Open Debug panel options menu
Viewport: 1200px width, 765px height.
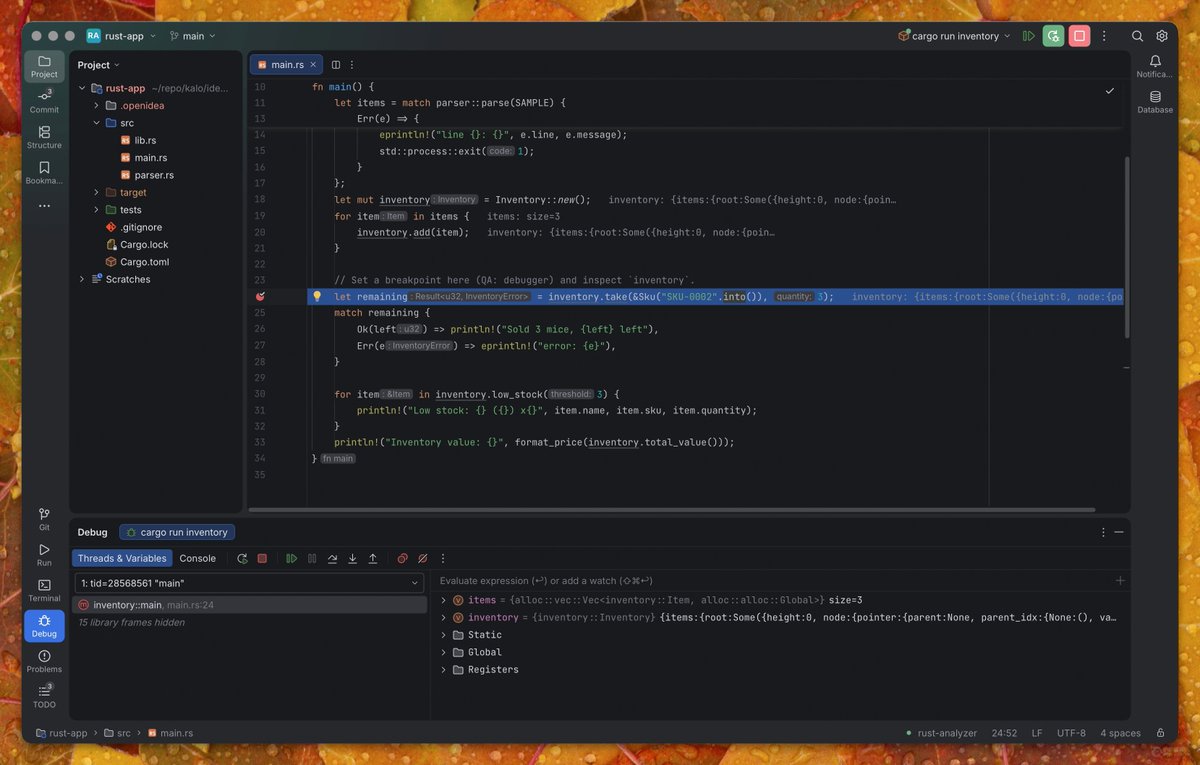coord(1104,532)
